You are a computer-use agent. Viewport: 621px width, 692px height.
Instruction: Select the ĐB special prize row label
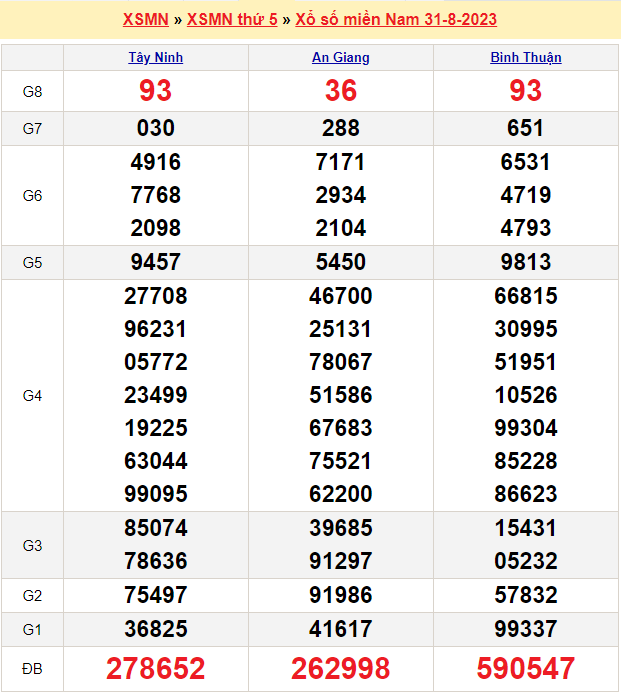click(32, 668)
